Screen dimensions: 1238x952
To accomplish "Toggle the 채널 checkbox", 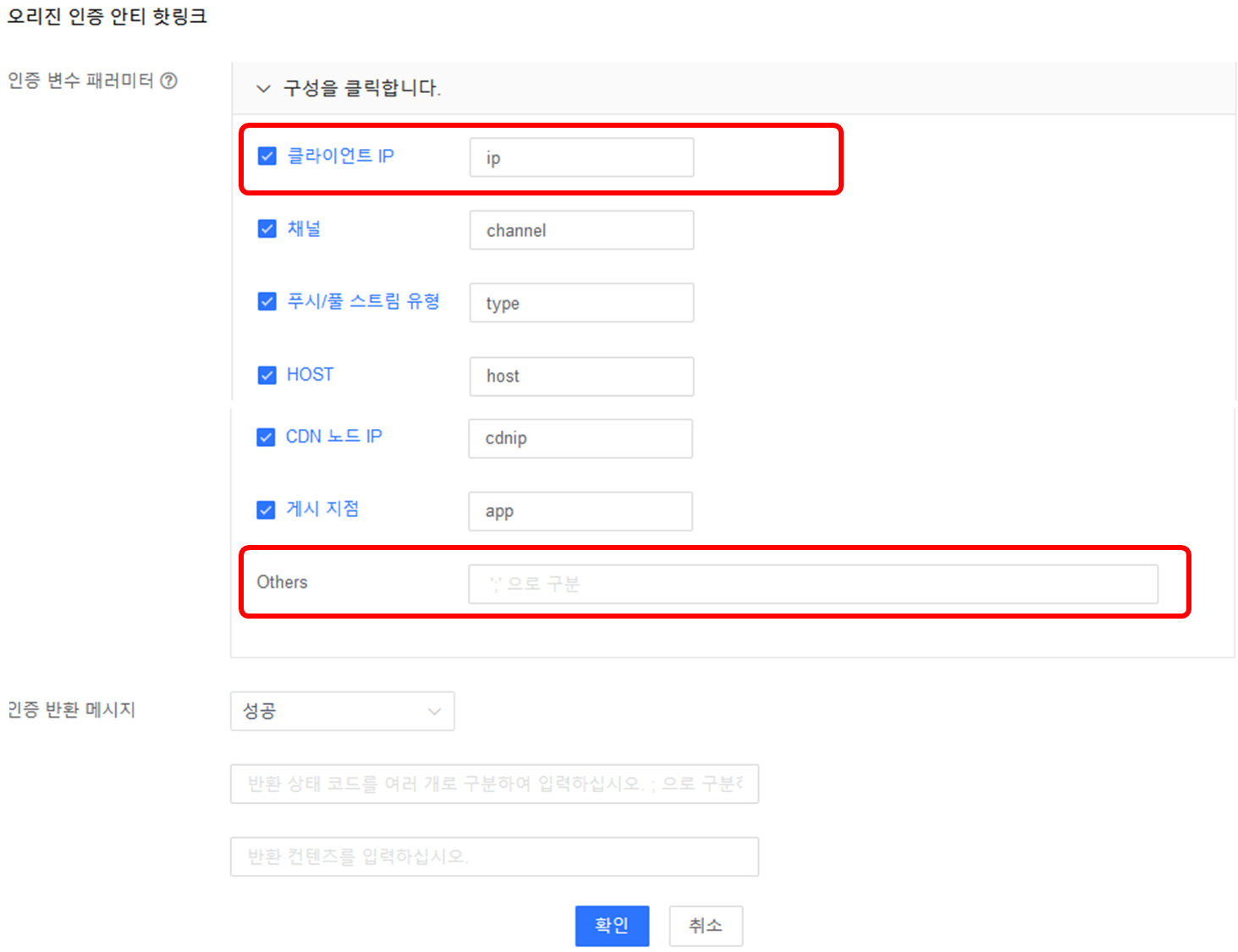I will (267, 229).
